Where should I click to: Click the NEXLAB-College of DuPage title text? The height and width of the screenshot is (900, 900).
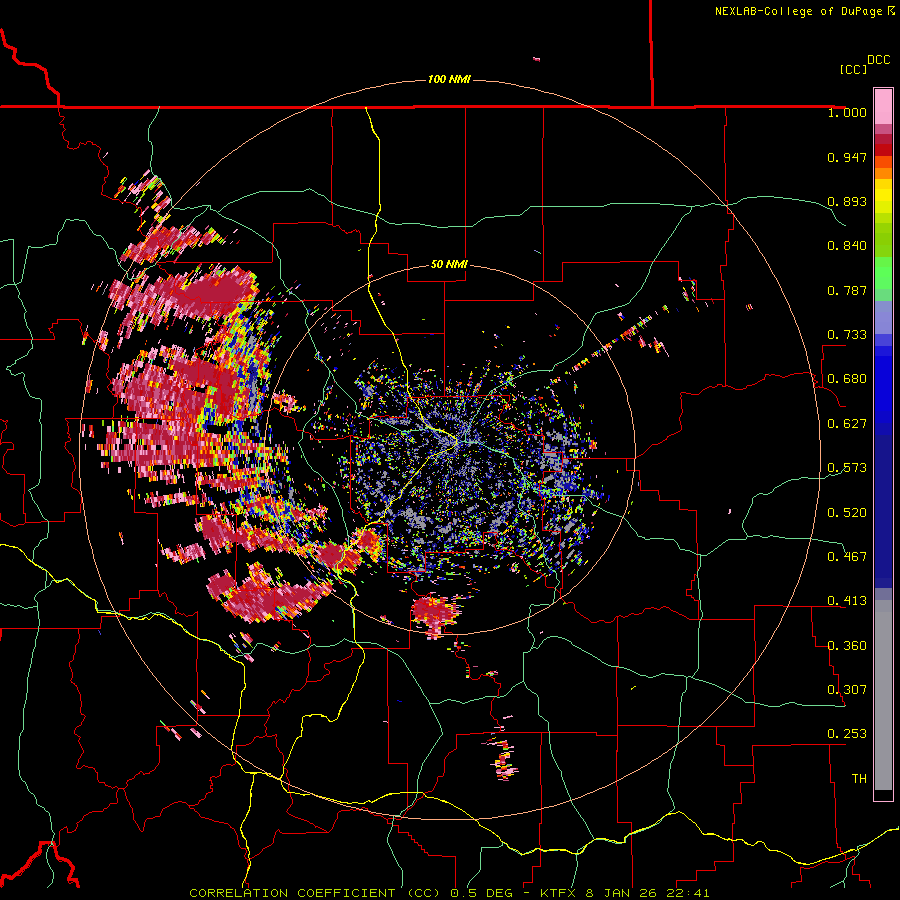798,11
